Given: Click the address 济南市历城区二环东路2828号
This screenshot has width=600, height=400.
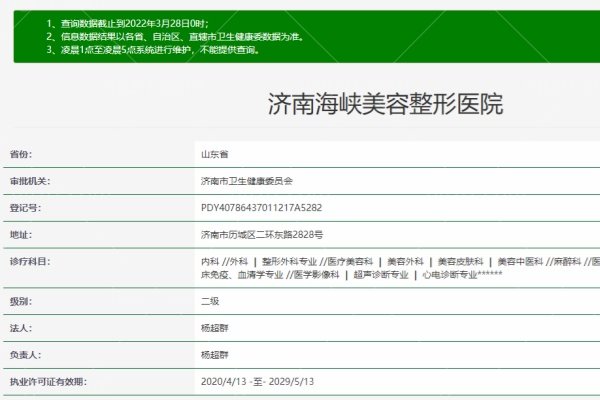Looking at the screenshot, I should pos(262,235).
